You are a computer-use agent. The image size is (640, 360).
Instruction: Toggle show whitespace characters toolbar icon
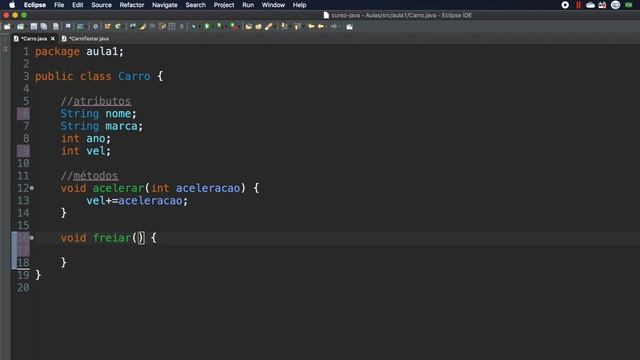pos(182,27)
